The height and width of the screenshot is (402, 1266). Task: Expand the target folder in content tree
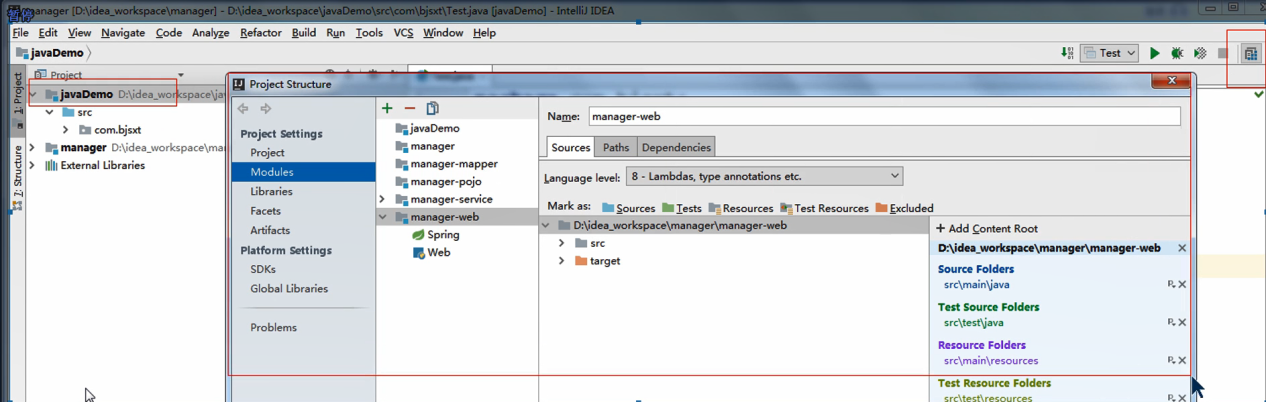[562, 261]
